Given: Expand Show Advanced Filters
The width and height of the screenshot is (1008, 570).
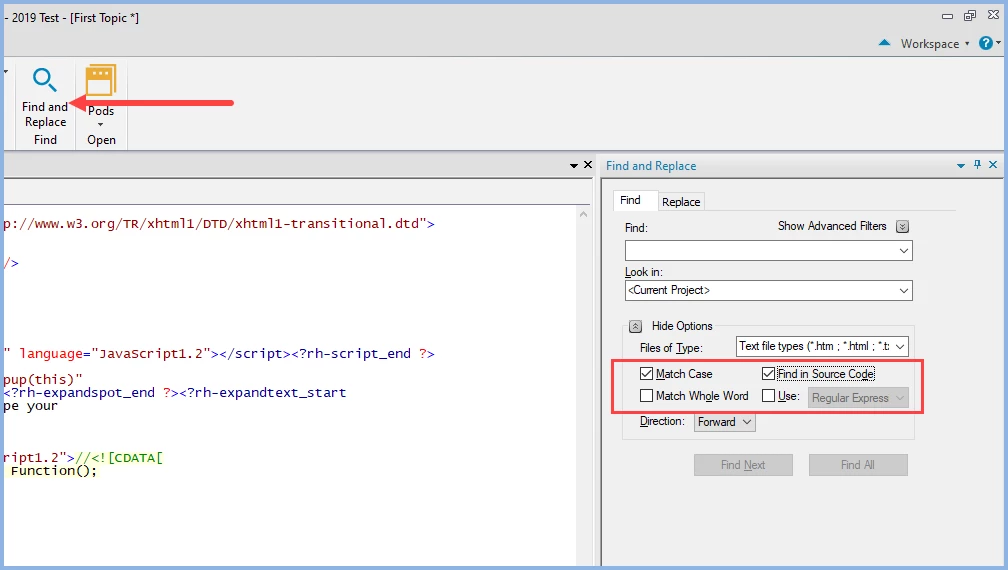Looking at the screenshot, I should 903,226.
